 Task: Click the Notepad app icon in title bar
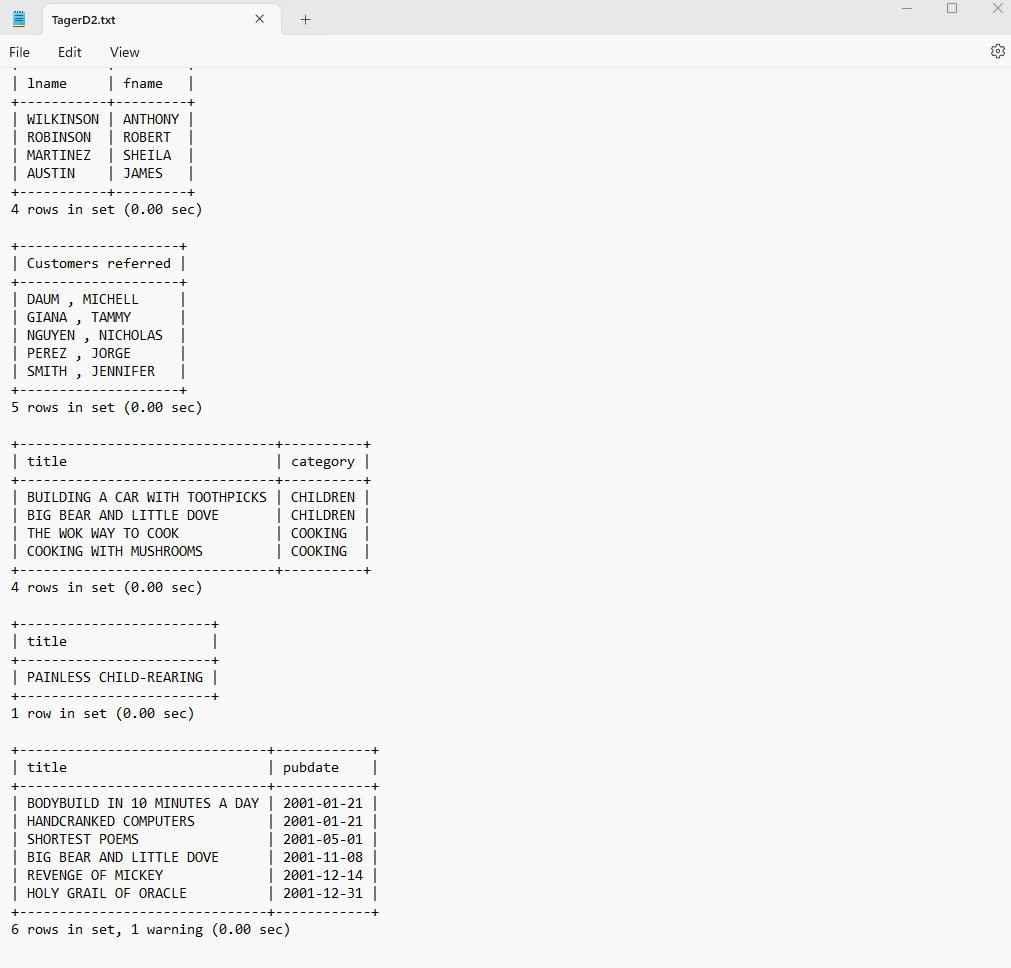tap(19, 19)
